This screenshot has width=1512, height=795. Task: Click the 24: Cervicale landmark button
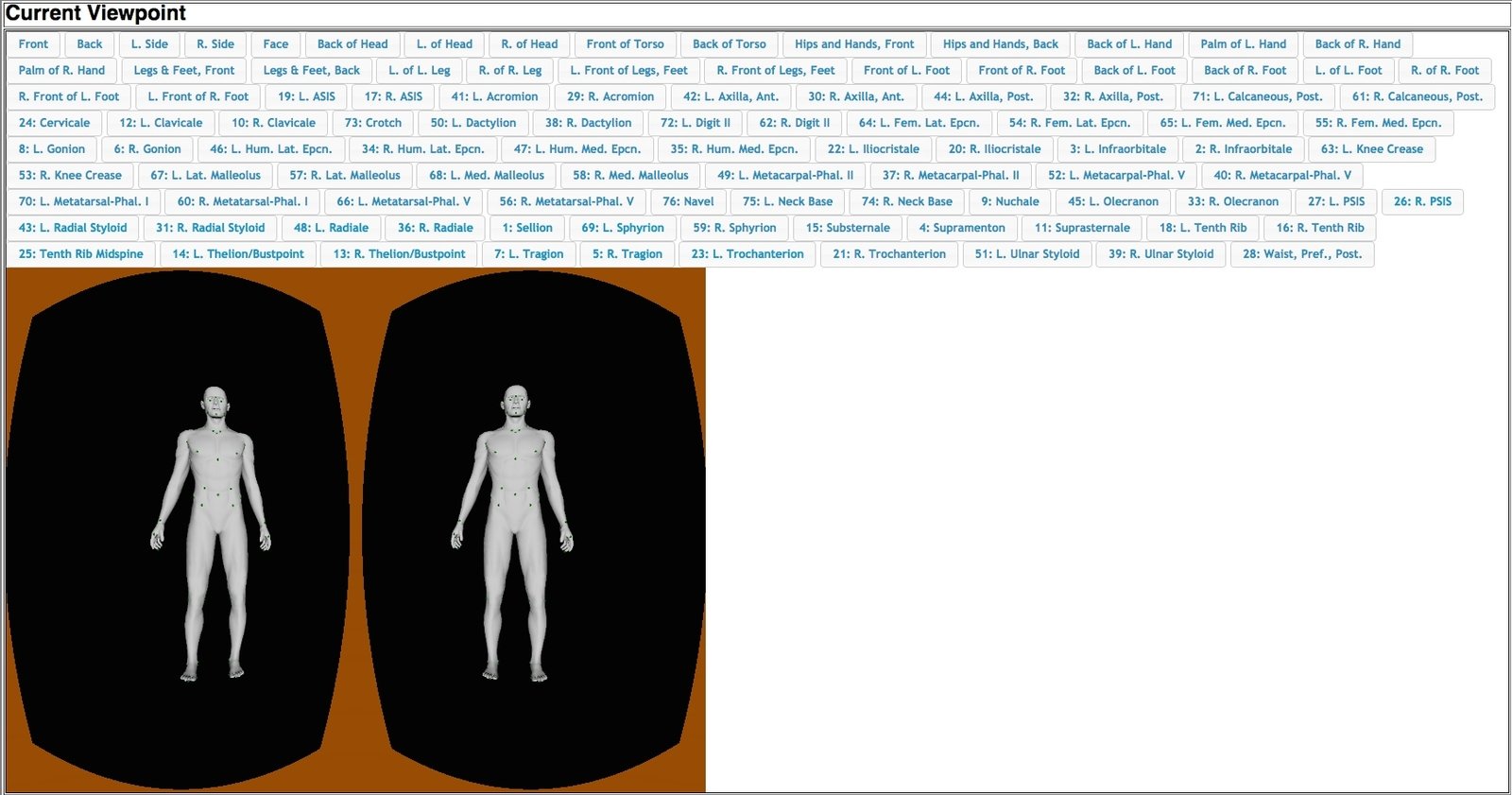(54, 123)
